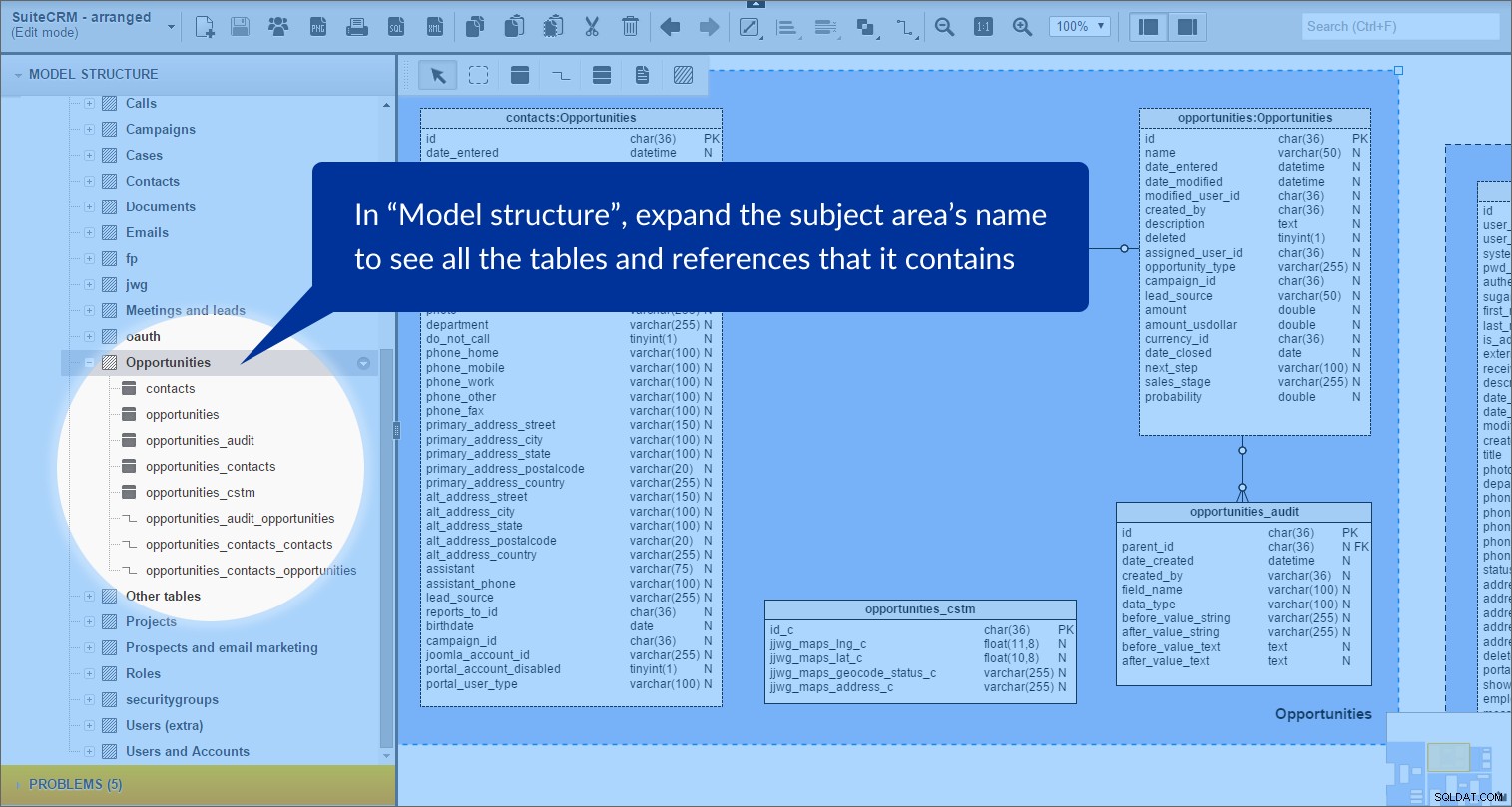Screen dimensions: 1512x807
Task: Copy selected objects
Action: point(476,27)
